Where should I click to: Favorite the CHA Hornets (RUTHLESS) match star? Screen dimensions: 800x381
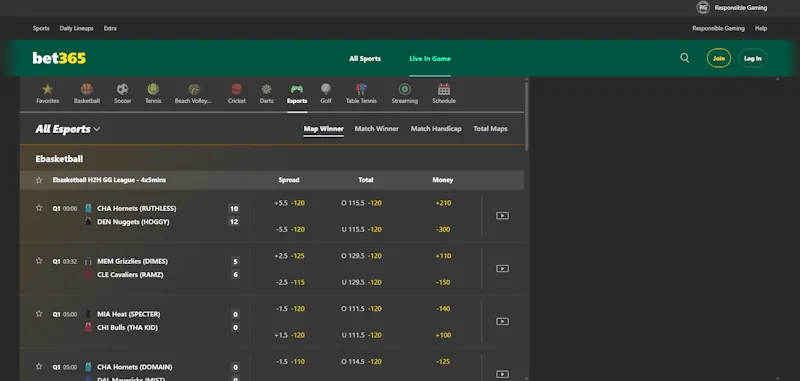39,208
